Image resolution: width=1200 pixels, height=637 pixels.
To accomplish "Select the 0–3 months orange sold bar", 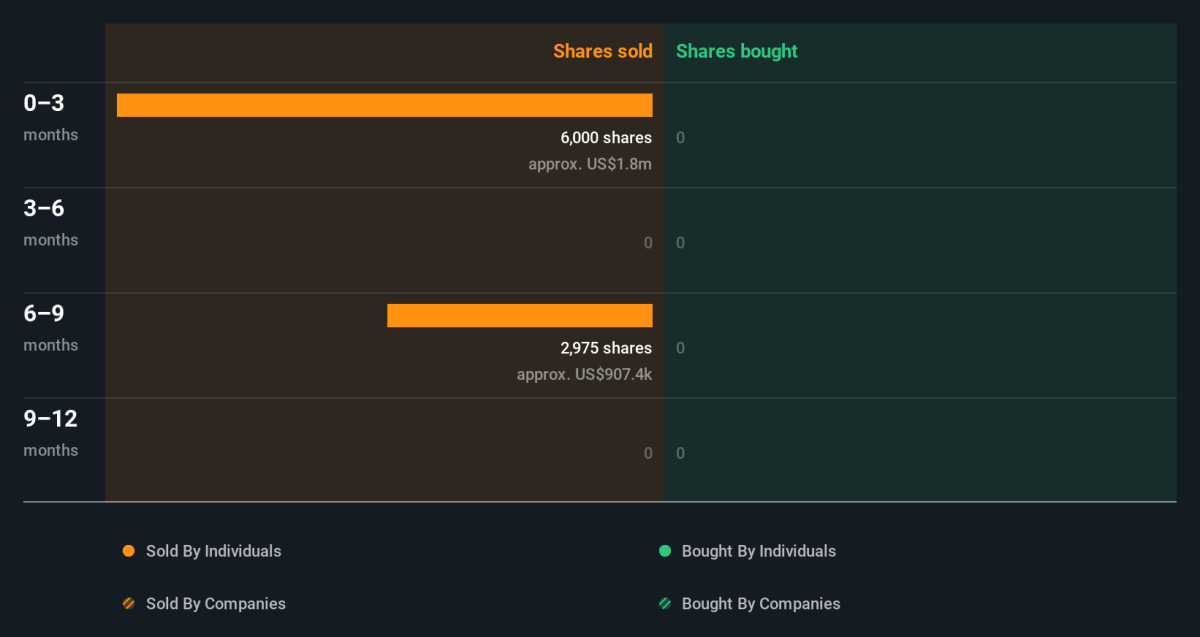I will point(385,105).
